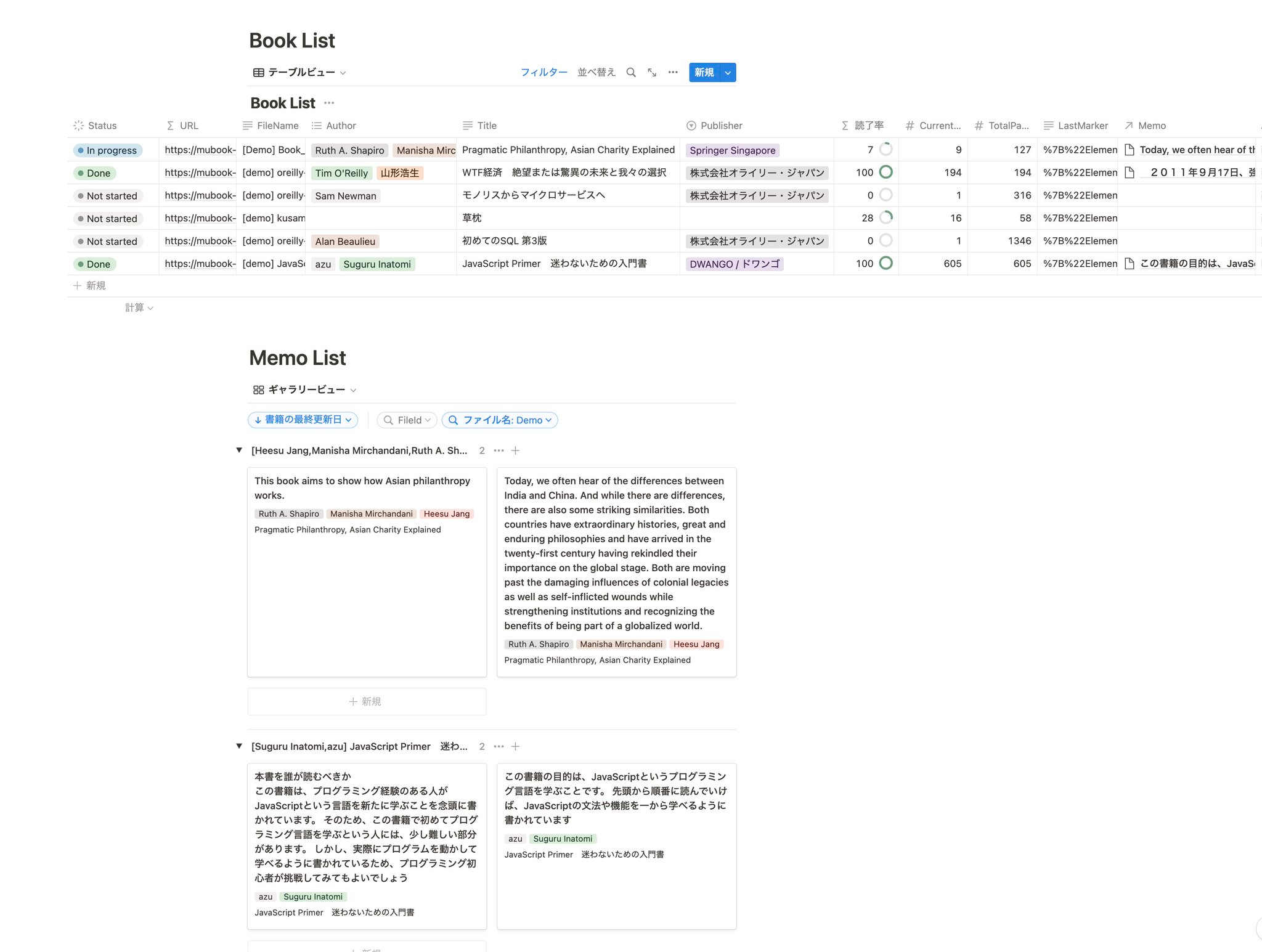Open the 新規 button dropdown arrow
The width and height of the screenshot is (1262, 952).
coord(728,72)
